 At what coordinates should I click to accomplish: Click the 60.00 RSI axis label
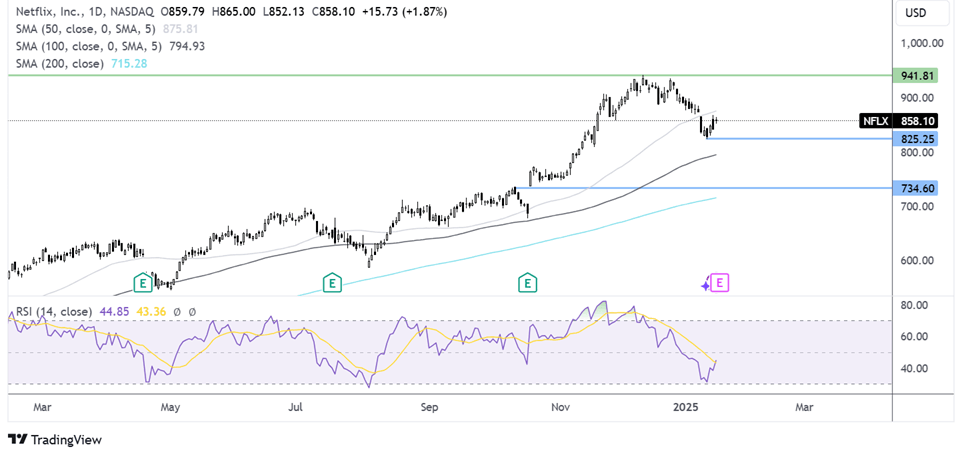[914, 337]
